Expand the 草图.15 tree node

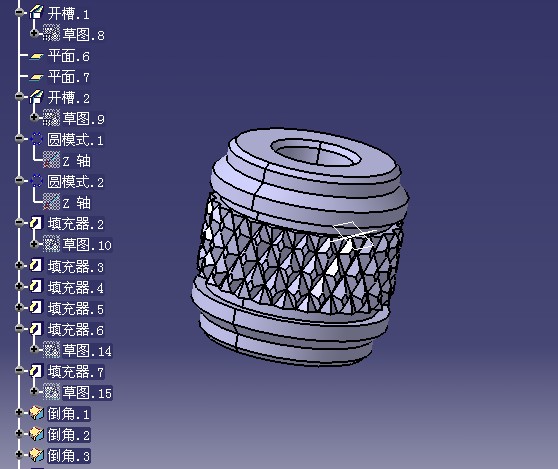click(x=34, y=391)
